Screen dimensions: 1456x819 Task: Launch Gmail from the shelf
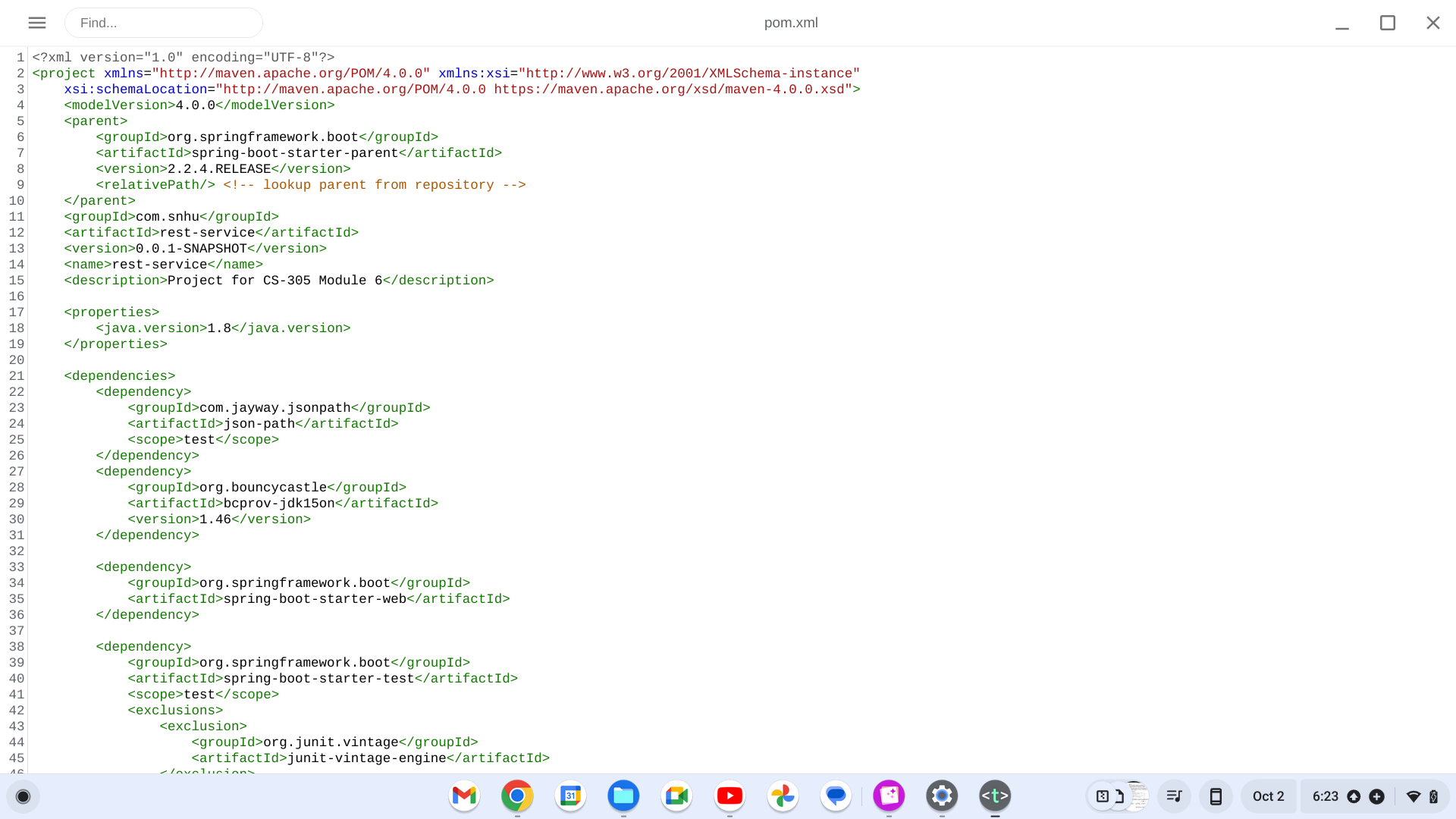pos(463,796)
